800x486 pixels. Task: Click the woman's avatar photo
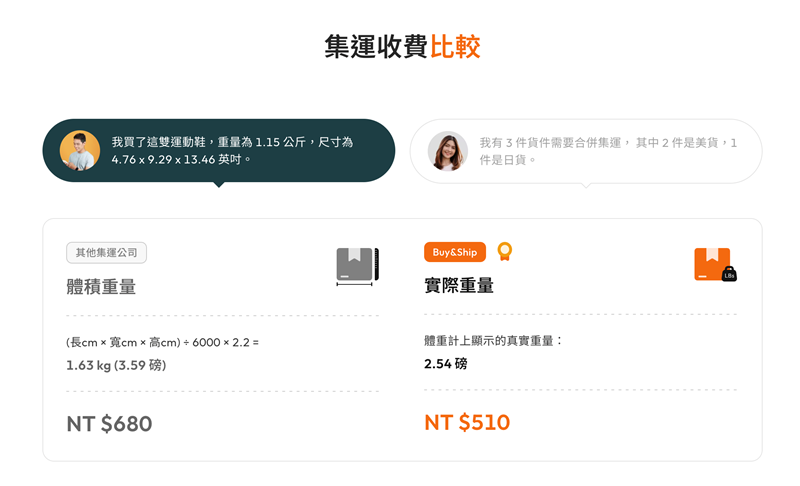tap(447, 151)
